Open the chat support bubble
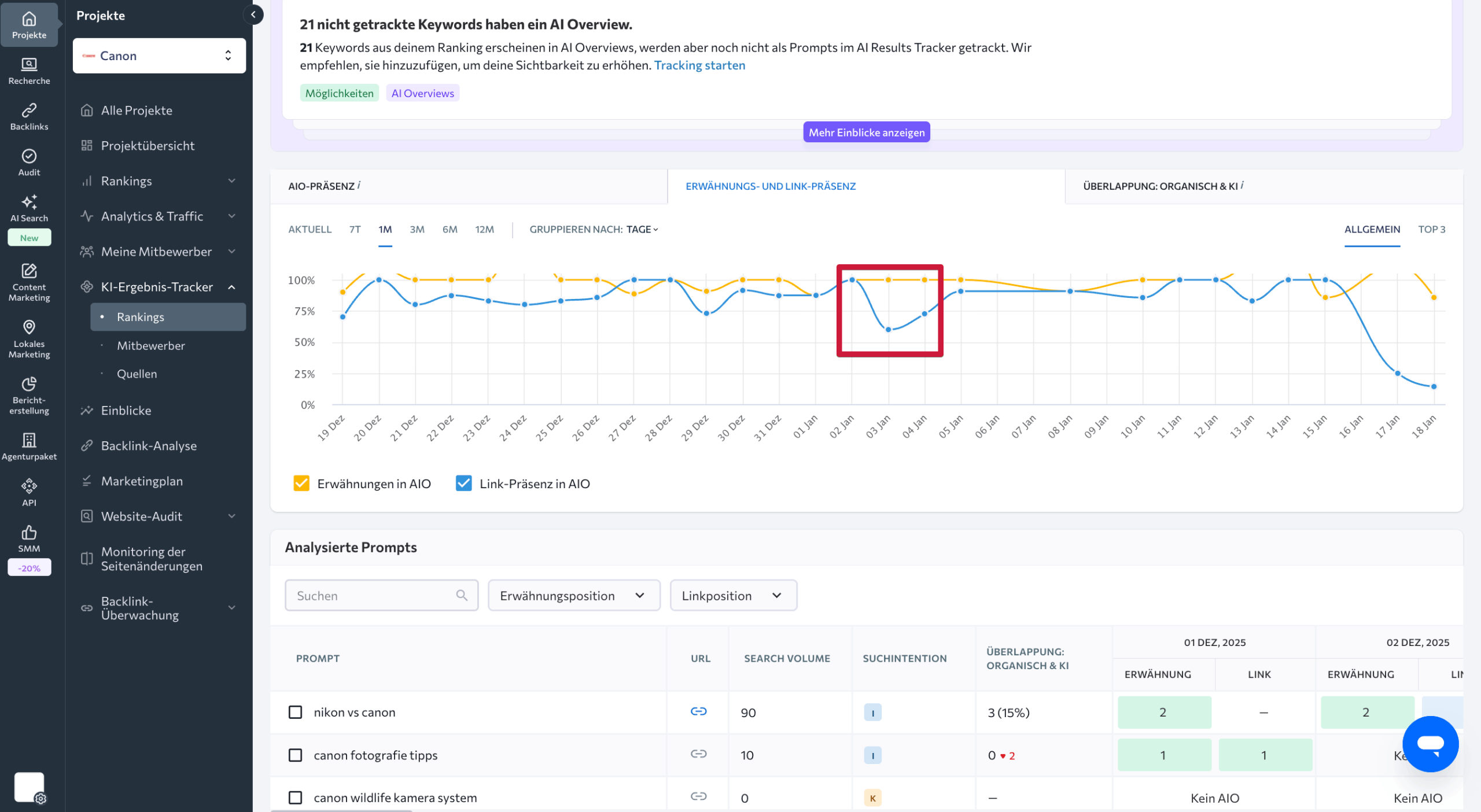Image resolution: width=1481 pixels, height=812 pixels. (x=1430, y=744)
